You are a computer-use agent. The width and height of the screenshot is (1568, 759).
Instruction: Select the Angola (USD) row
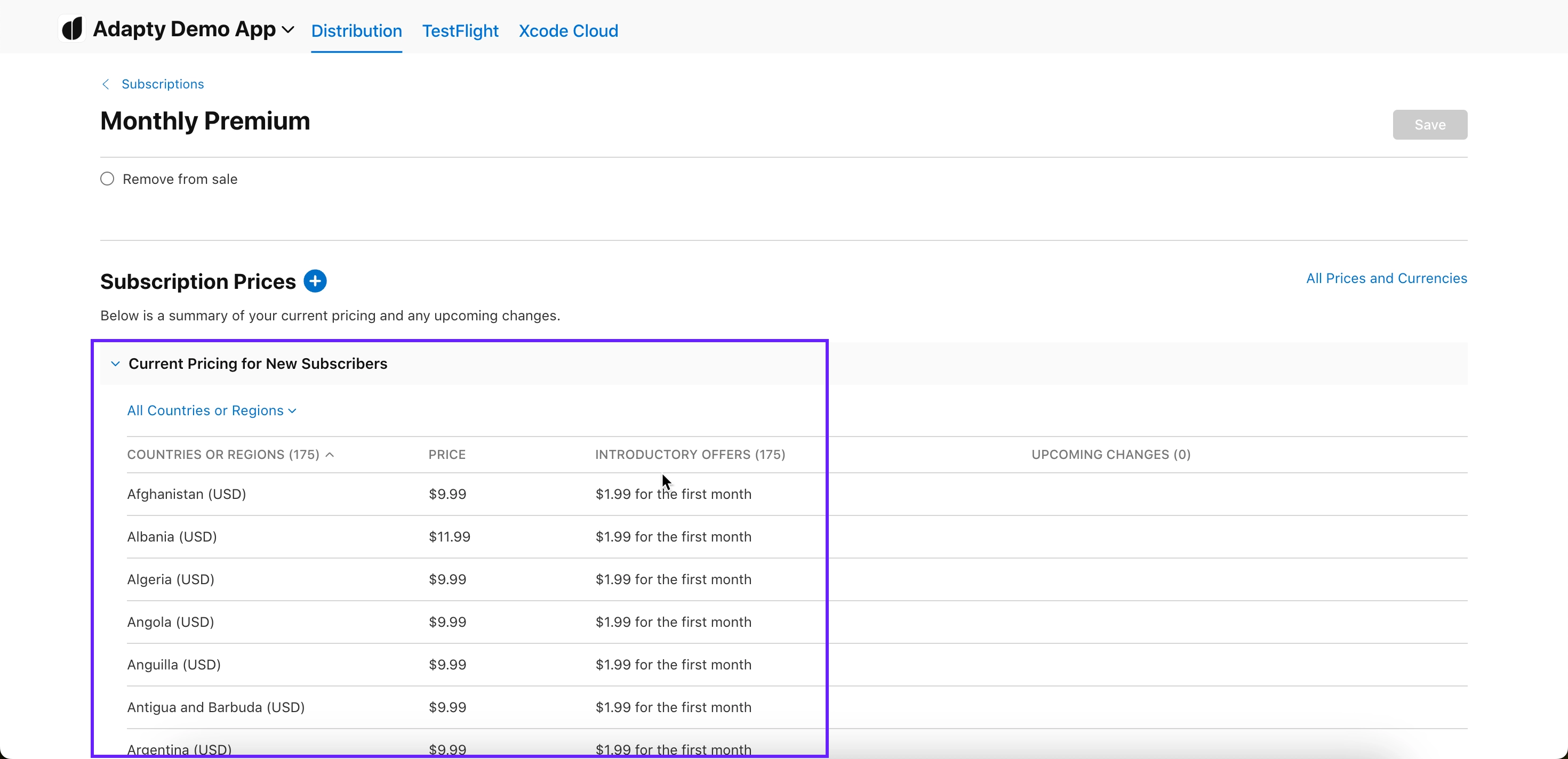tap(170, 621)
